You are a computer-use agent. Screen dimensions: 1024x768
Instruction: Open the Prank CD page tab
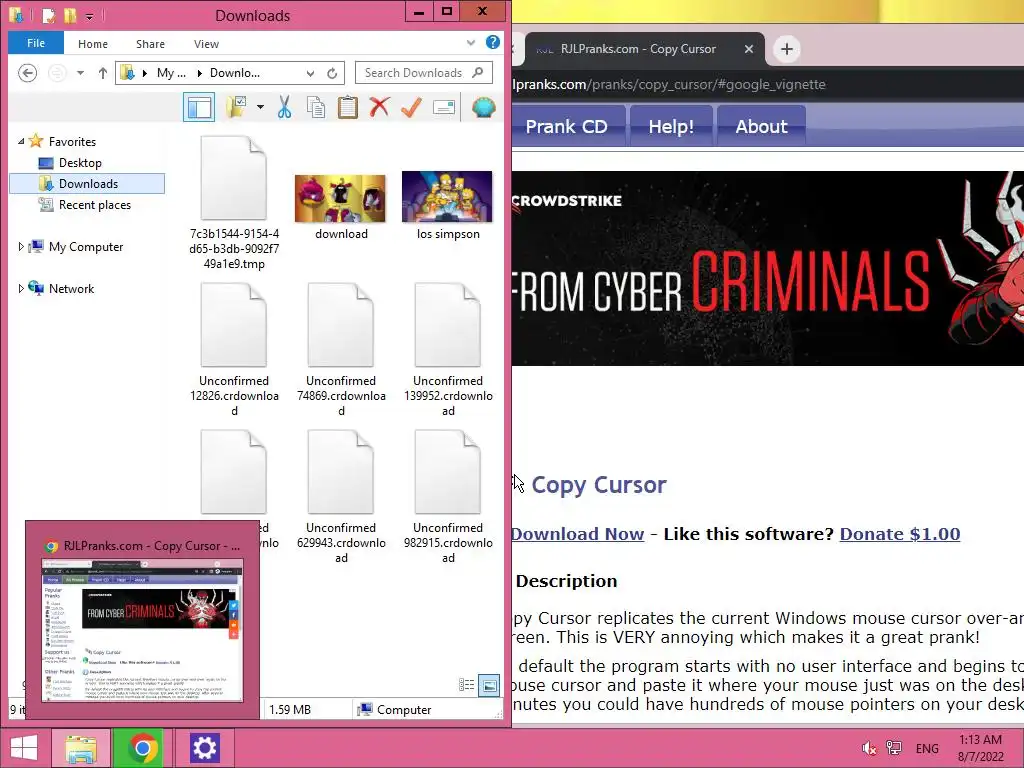567,126
